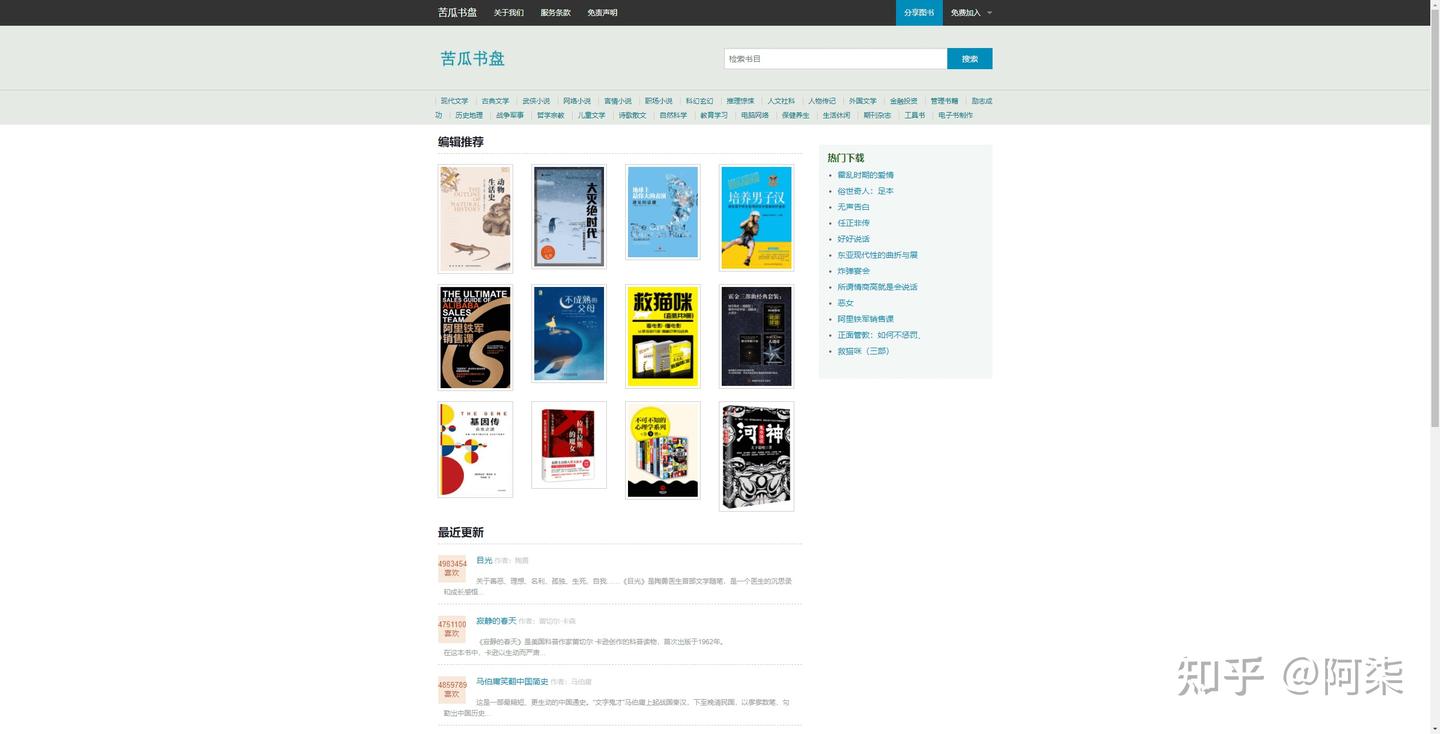Open the 大灭绝时代 book cover

point(569,217)
